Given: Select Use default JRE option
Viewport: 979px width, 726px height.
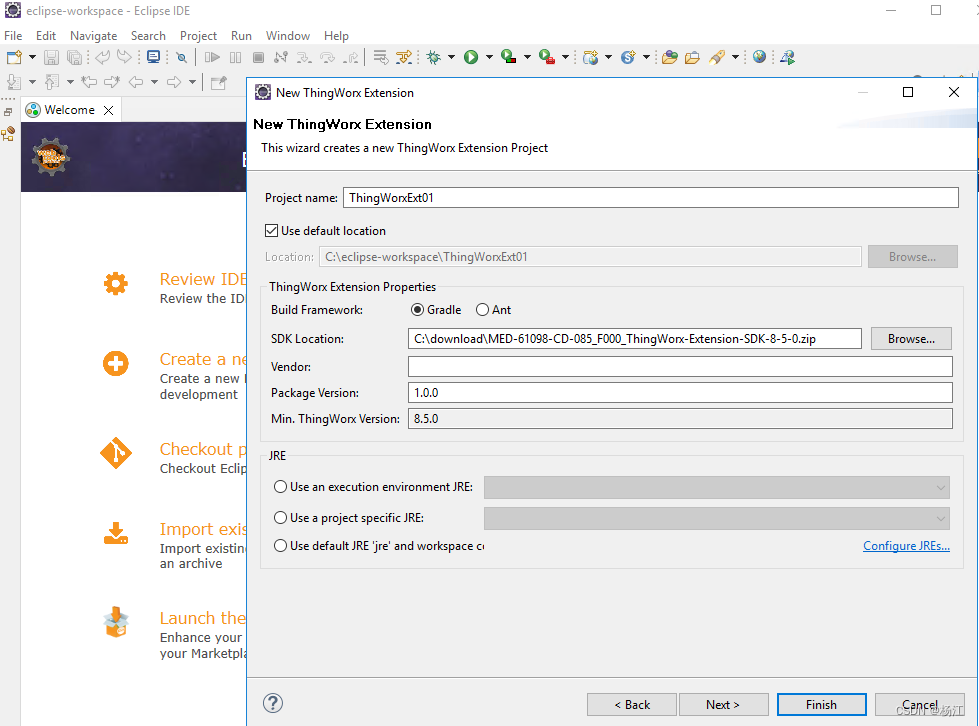Looking at the screenshot, I should pyautogui.click(x=280, y=546).
